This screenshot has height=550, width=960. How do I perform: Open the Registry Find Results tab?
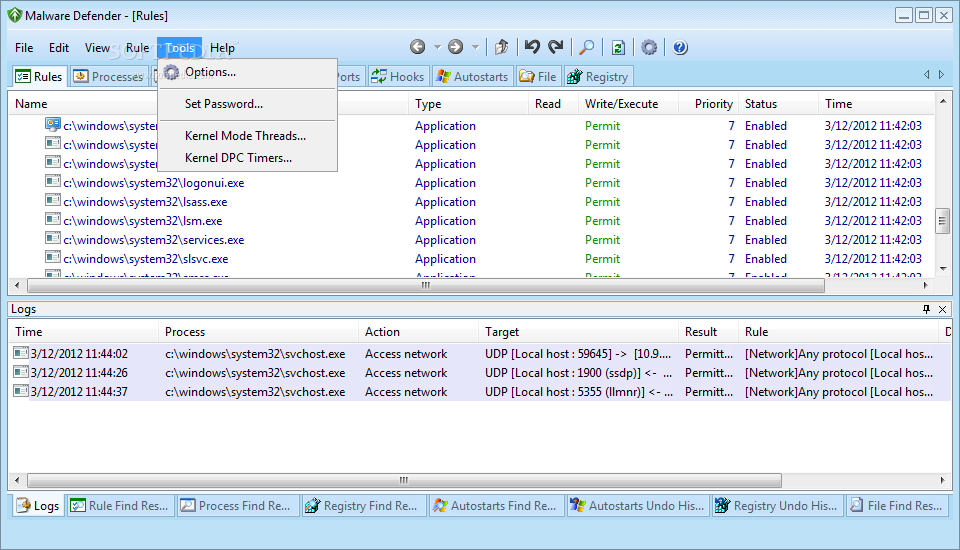364,506
